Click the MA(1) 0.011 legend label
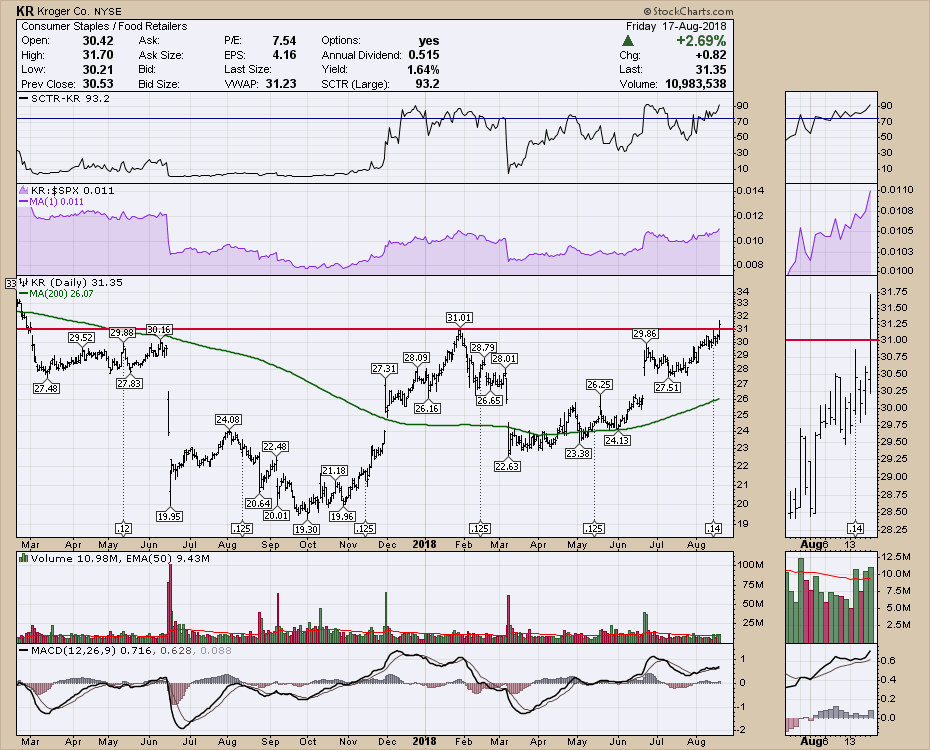The height and width of the screenshot is (750, 930). (x=57, y=202)
